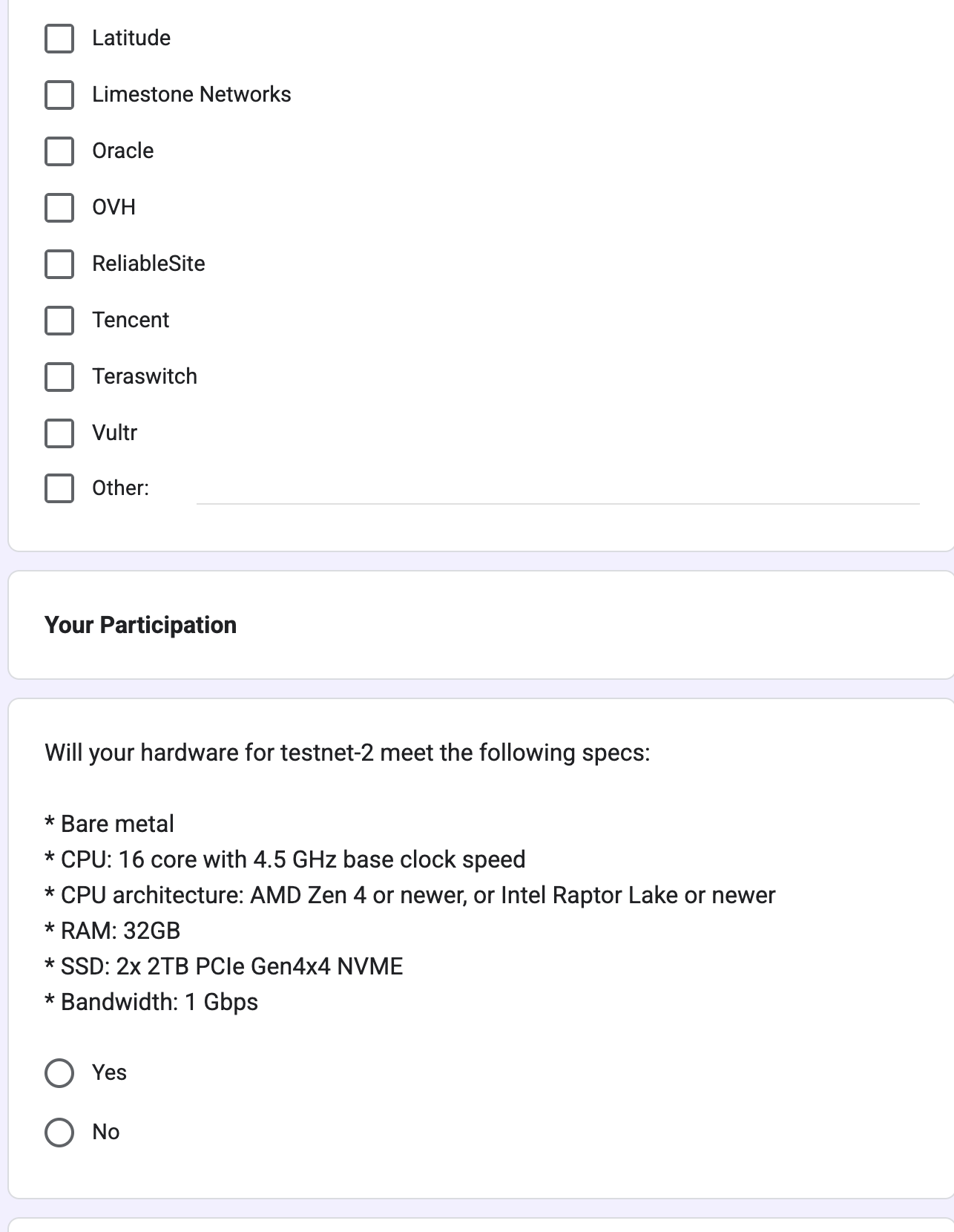Screen dimensions: 954x1232
Task: Click the CPU architecture requirement line
Action: (x=409, y=895)
